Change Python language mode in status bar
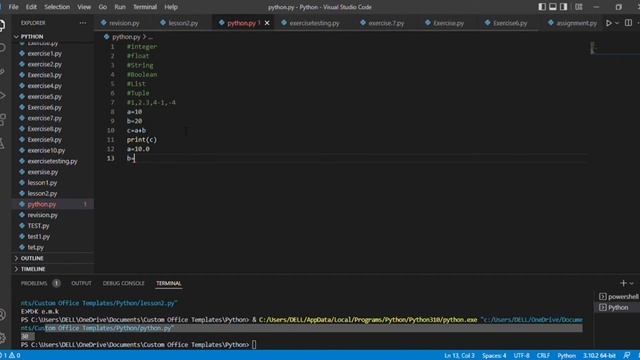 tap(567, 356)
